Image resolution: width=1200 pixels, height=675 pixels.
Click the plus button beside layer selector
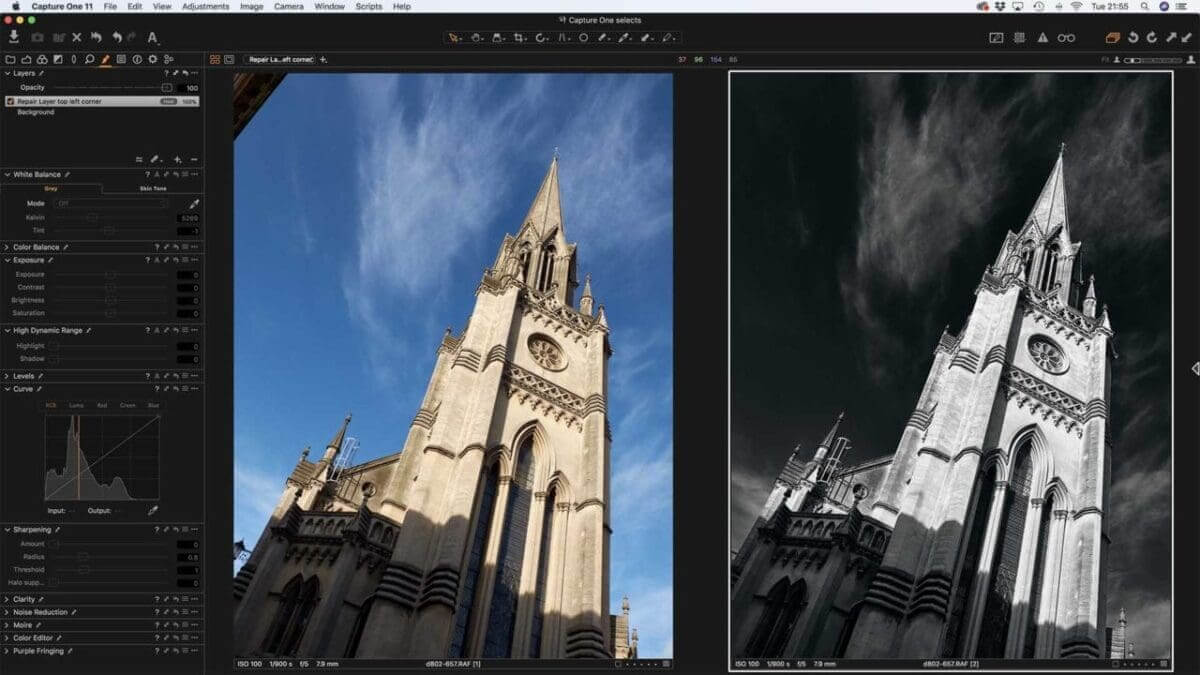point(323,59)
